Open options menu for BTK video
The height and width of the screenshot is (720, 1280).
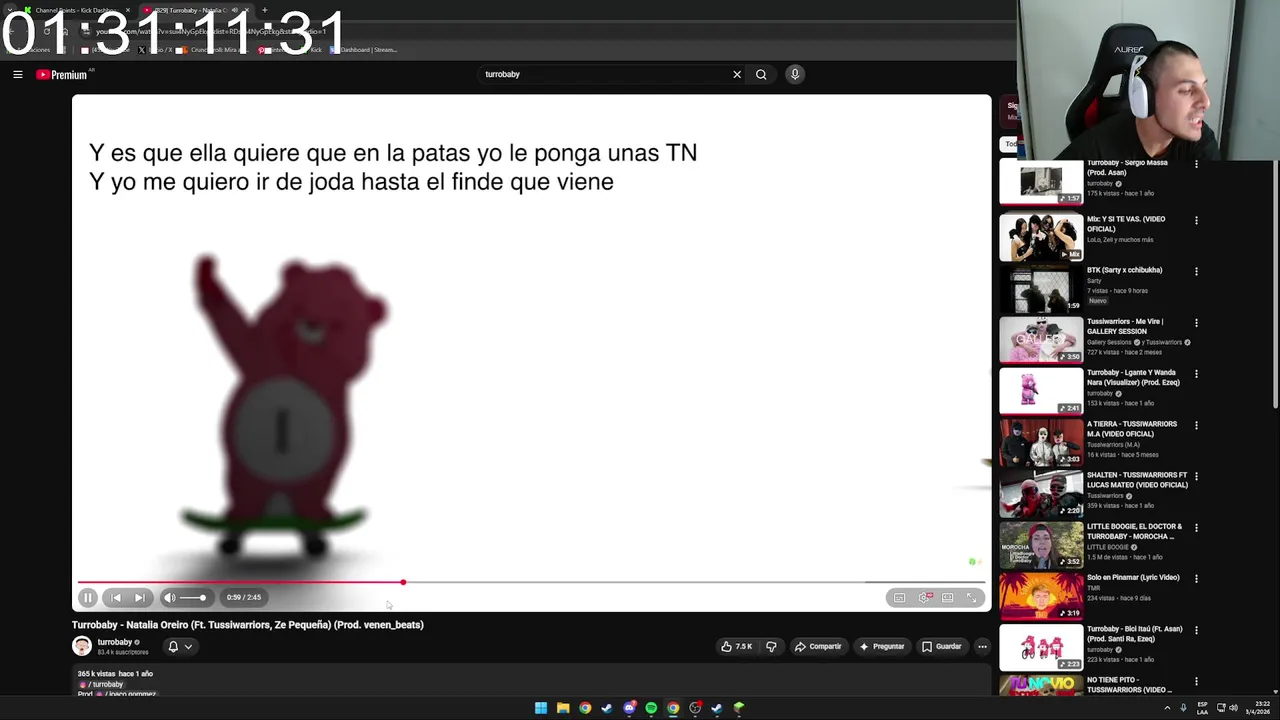(1196, 271)
